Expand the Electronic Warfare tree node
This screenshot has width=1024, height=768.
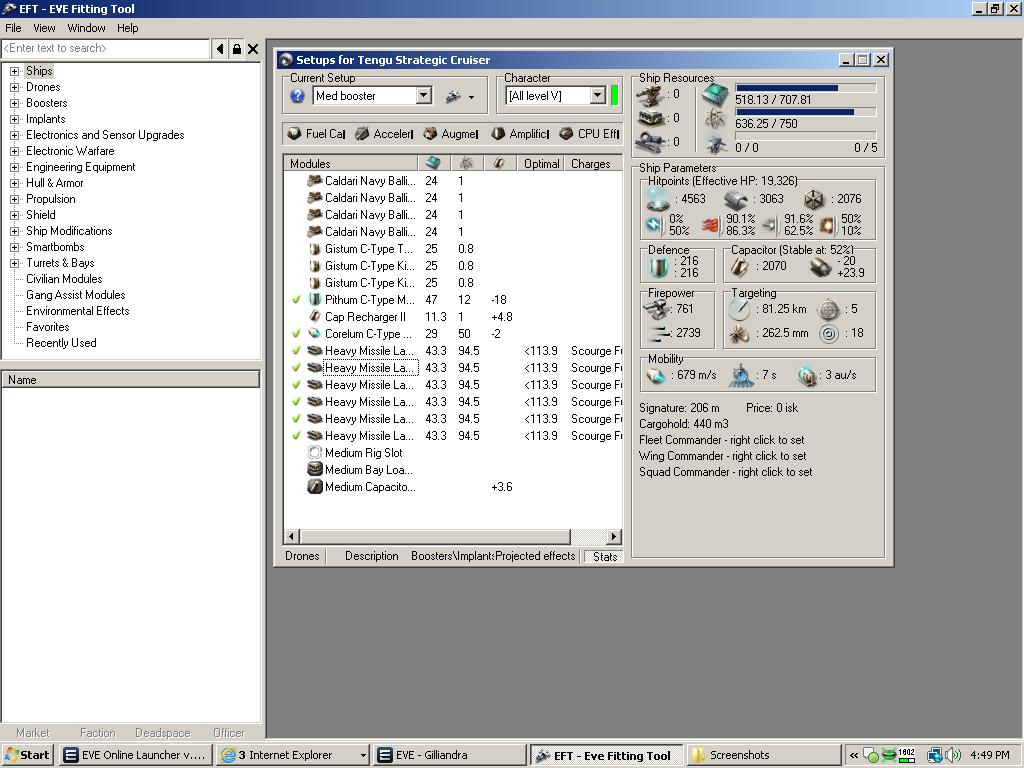coord(14,151)
